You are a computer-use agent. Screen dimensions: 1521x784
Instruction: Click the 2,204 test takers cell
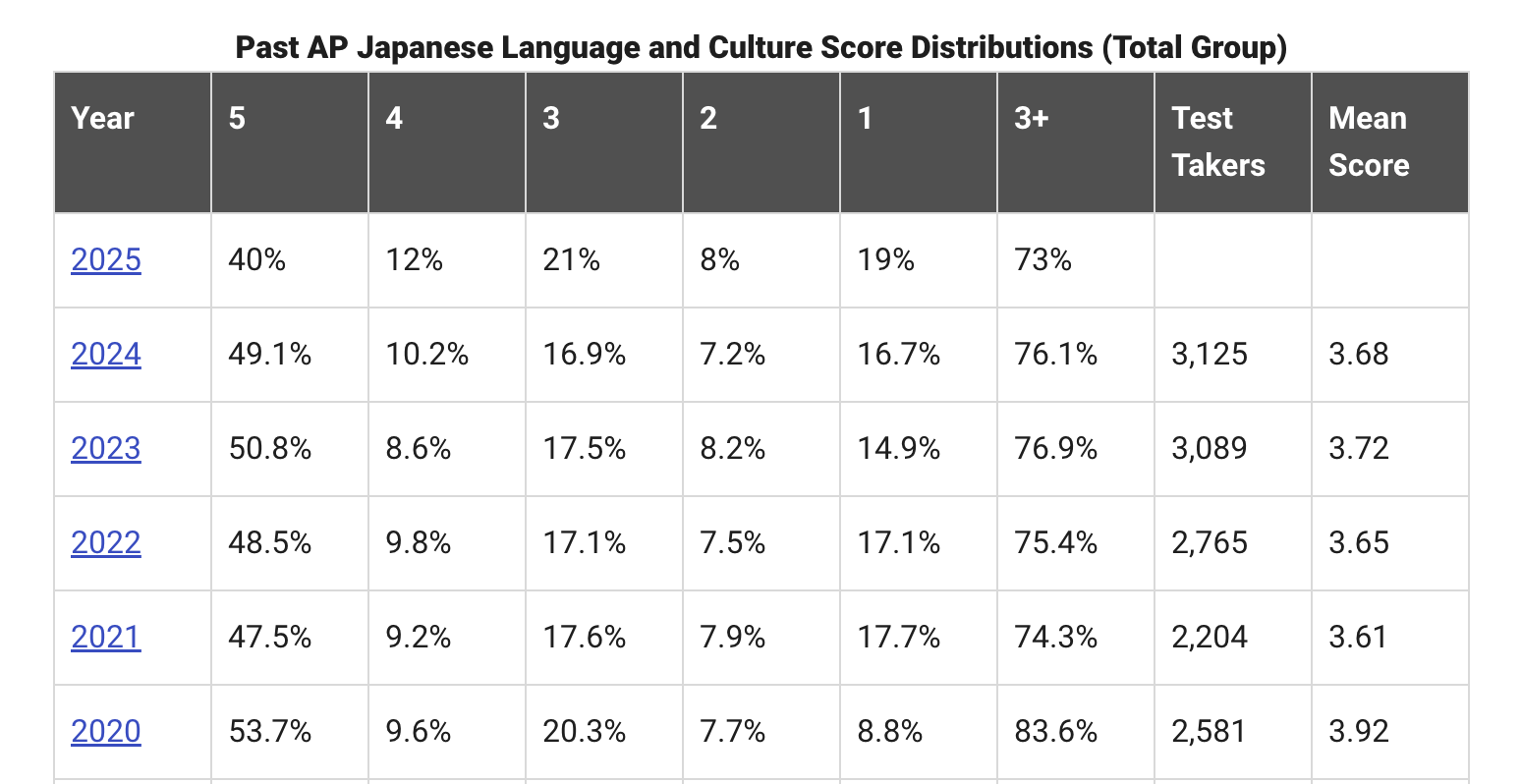click(1233, 638)
